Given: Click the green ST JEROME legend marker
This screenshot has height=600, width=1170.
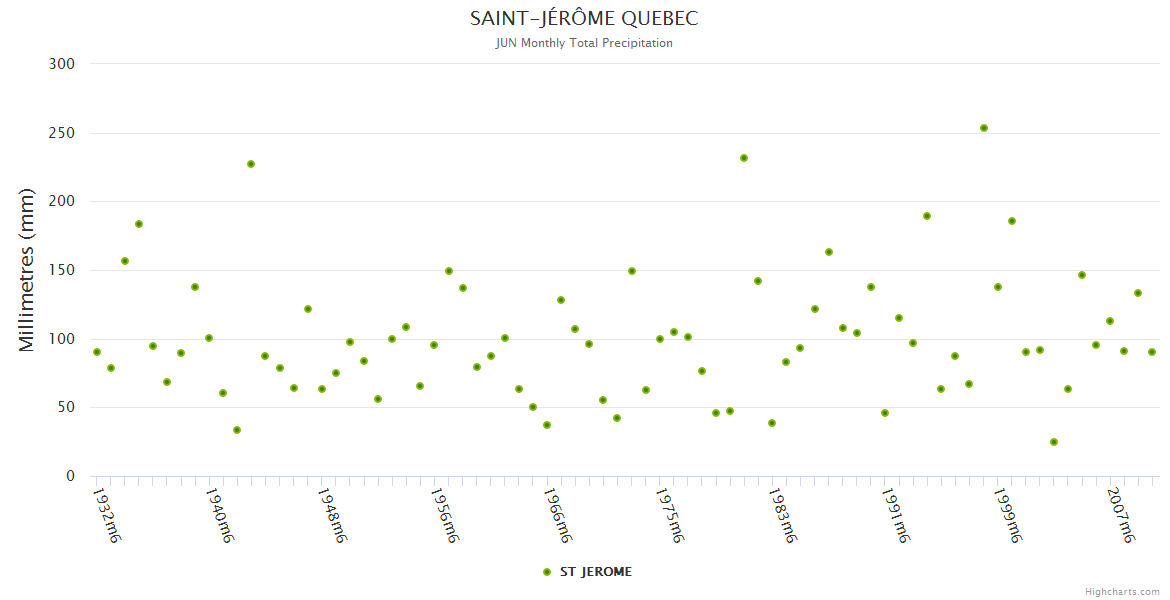Looking at the screenshot, I should [547, 572].
